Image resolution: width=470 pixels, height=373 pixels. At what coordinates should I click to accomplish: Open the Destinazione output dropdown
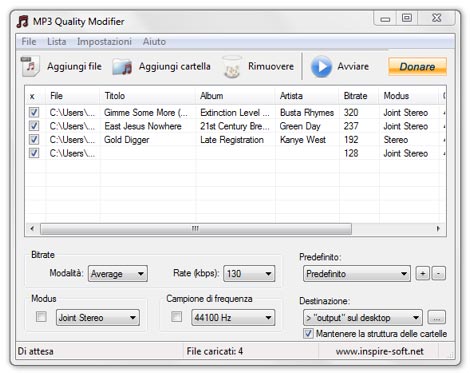click(363, 317)
